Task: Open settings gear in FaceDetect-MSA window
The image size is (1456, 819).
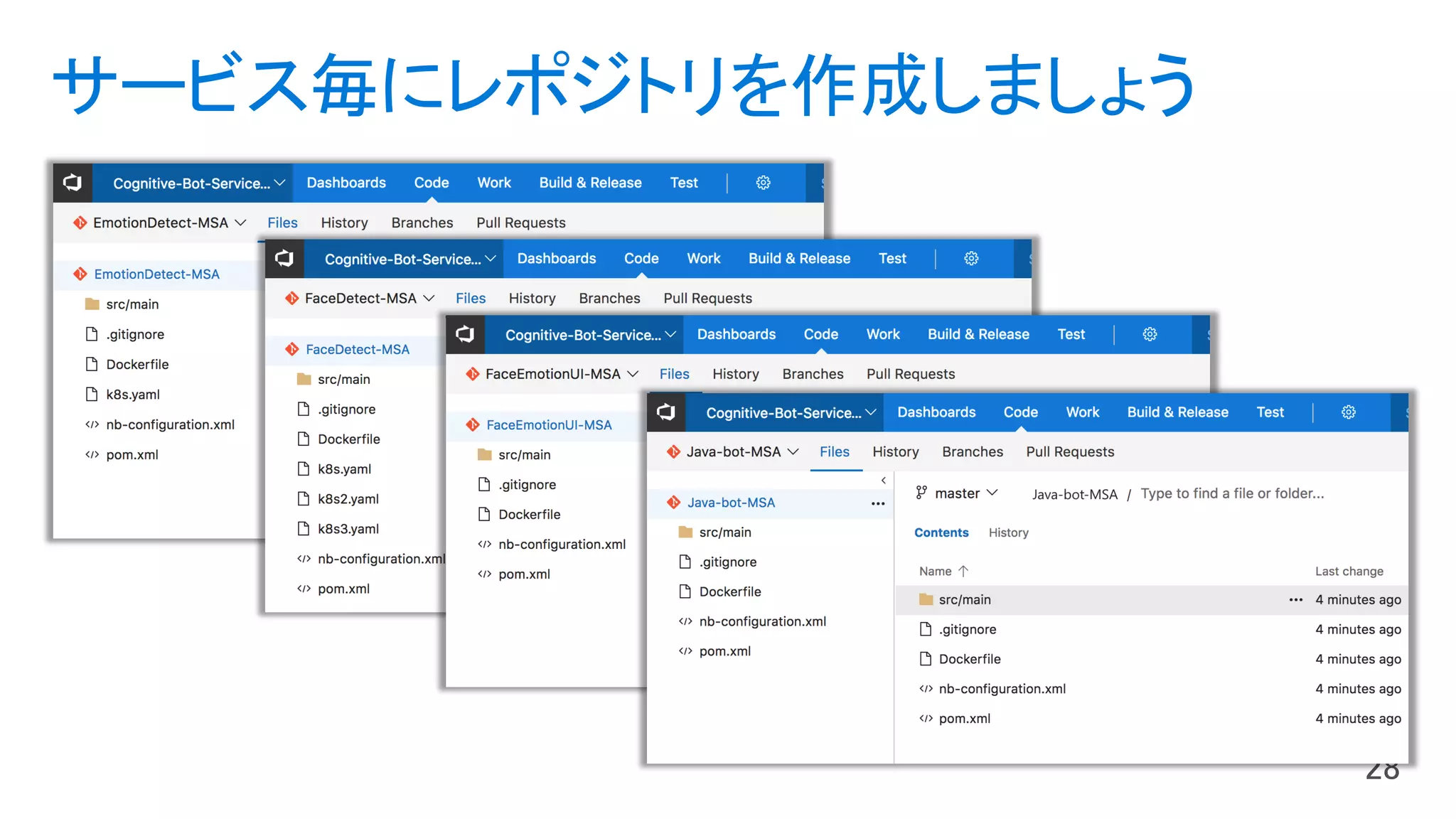Action: [x=971, y=258]
